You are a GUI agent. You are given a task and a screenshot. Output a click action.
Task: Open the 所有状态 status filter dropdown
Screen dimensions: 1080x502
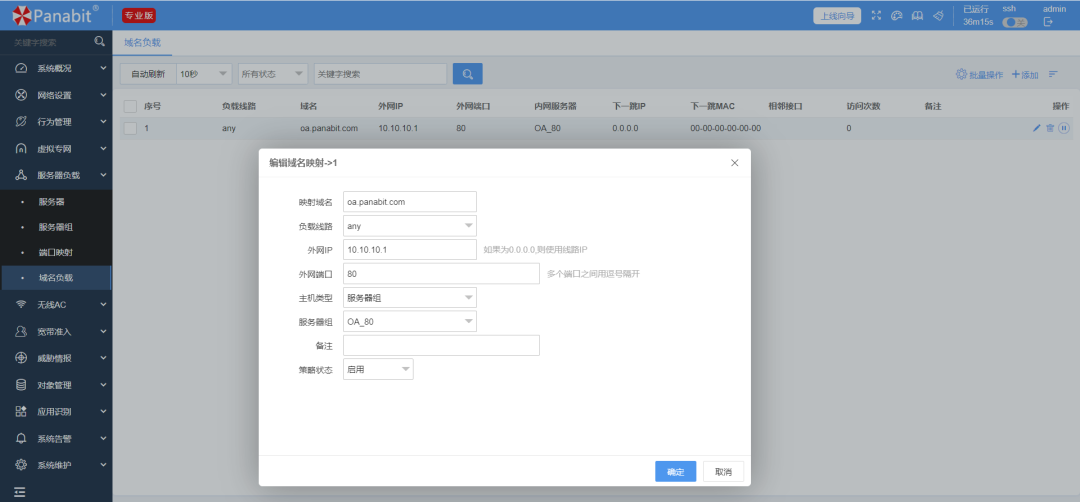pos(273,74)
